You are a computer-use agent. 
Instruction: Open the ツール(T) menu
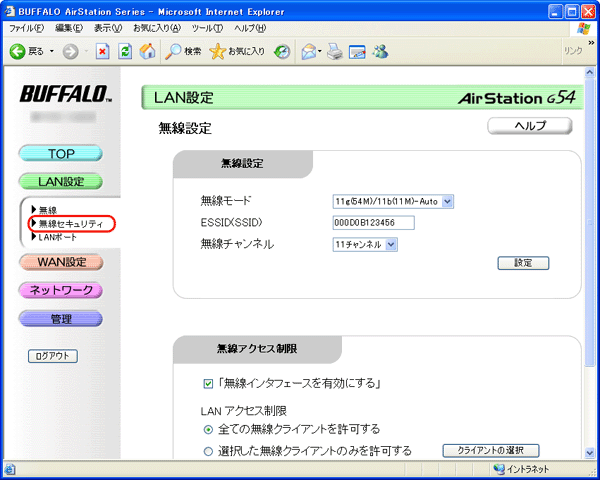point(207,28)
